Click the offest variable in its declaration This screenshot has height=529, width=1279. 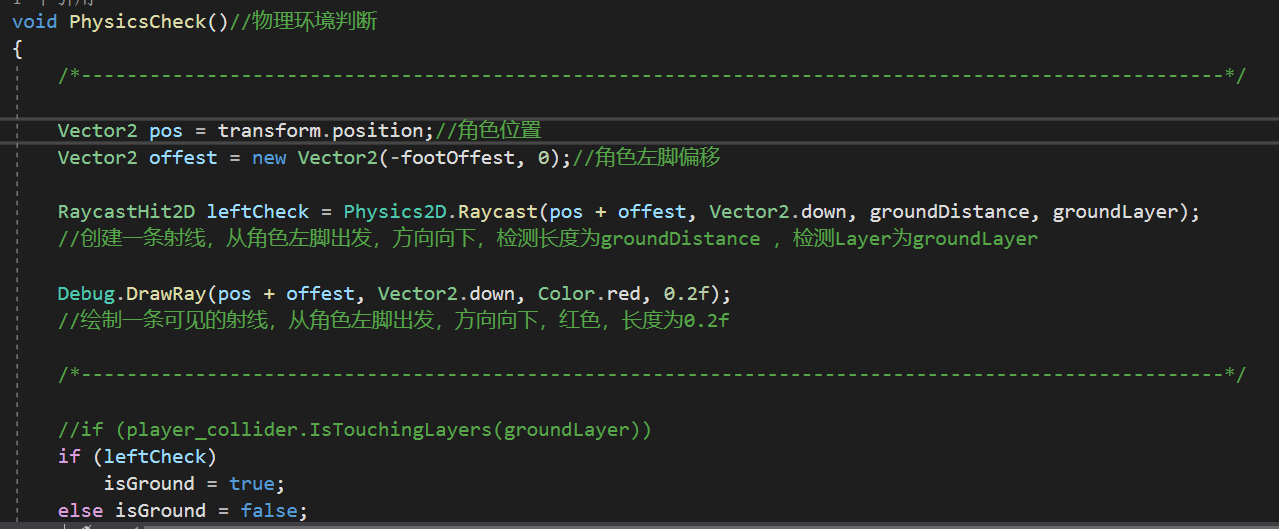pyautogui.click(x=183, y=157)
